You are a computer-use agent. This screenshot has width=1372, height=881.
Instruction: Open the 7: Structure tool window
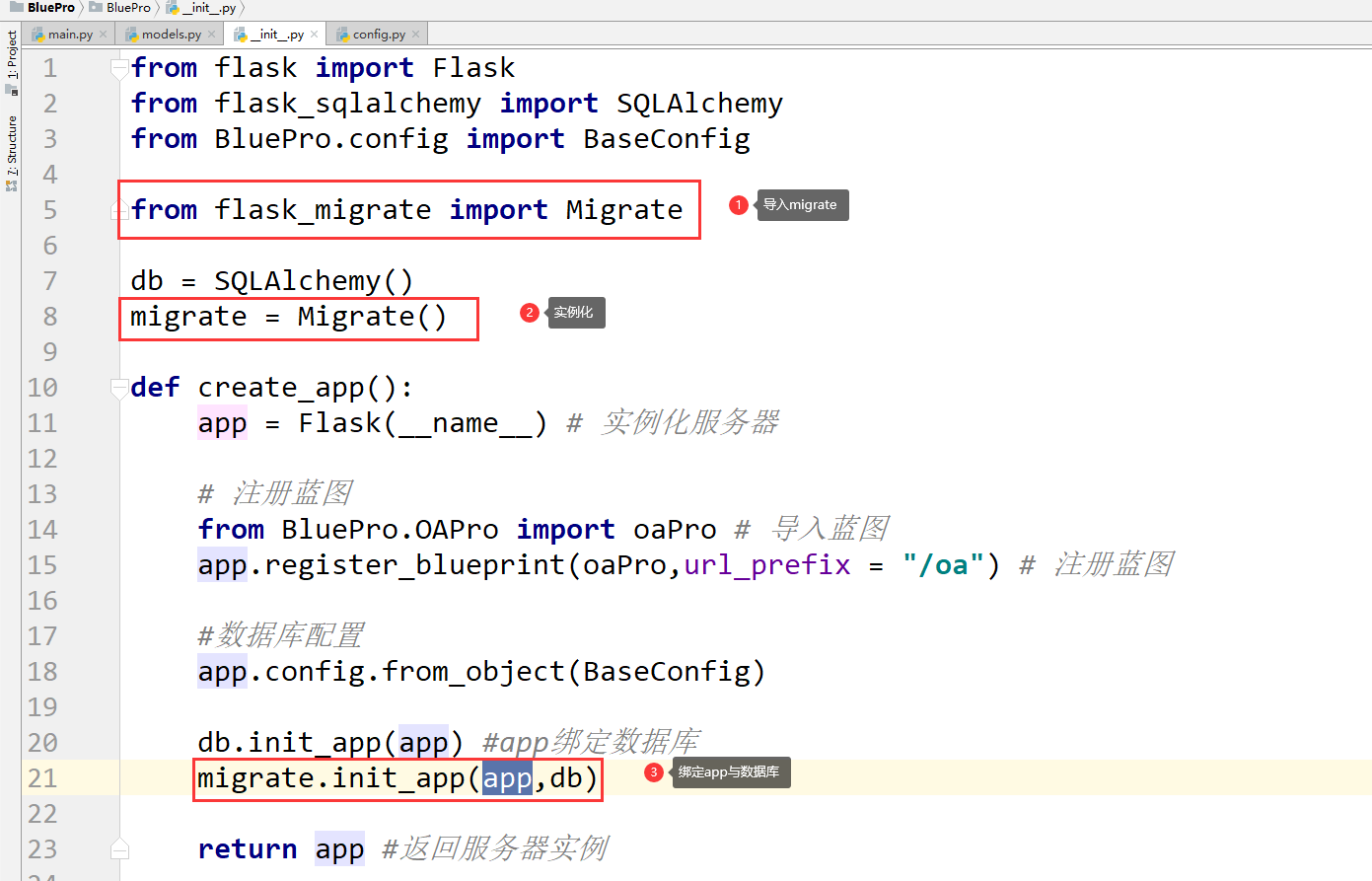click(x=11, y=153)
